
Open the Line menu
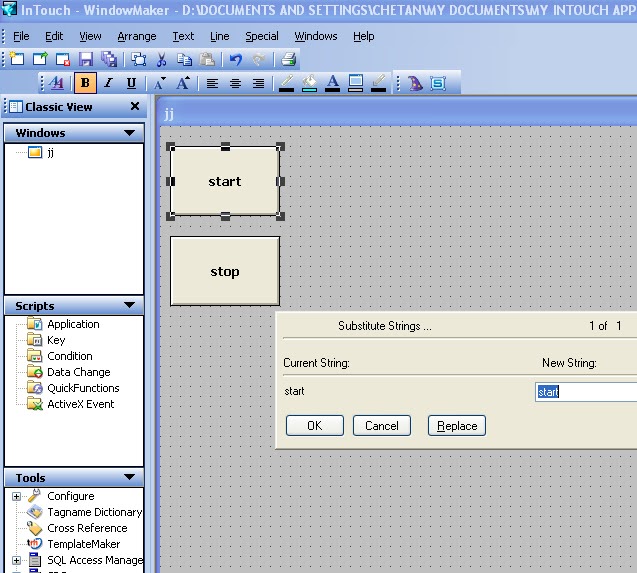(220, 36)
